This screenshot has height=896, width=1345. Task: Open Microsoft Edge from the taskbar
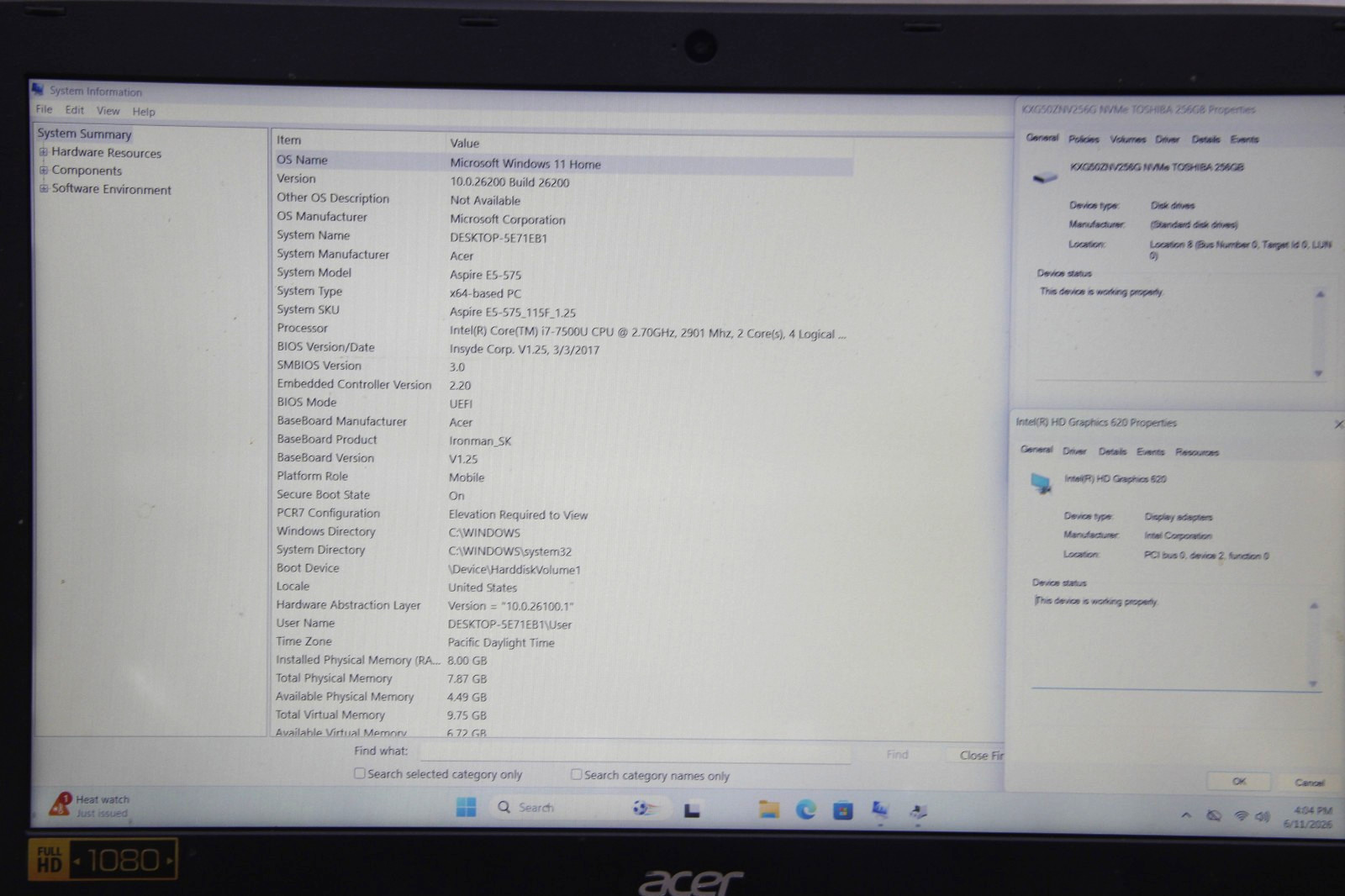pos(805,809)
